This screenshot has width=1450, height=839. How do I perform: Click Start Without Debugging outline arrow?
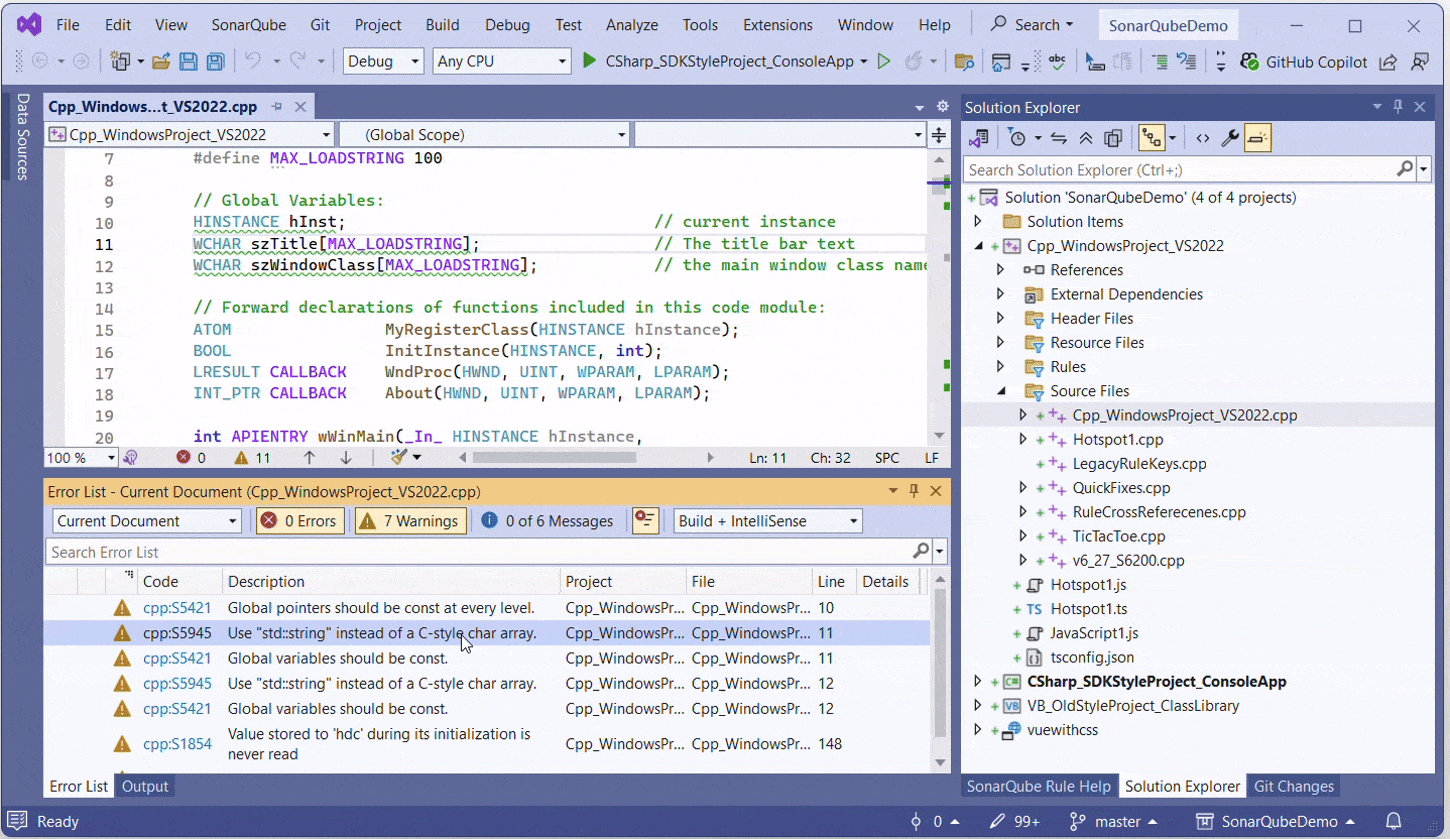(x=884, y=62)
